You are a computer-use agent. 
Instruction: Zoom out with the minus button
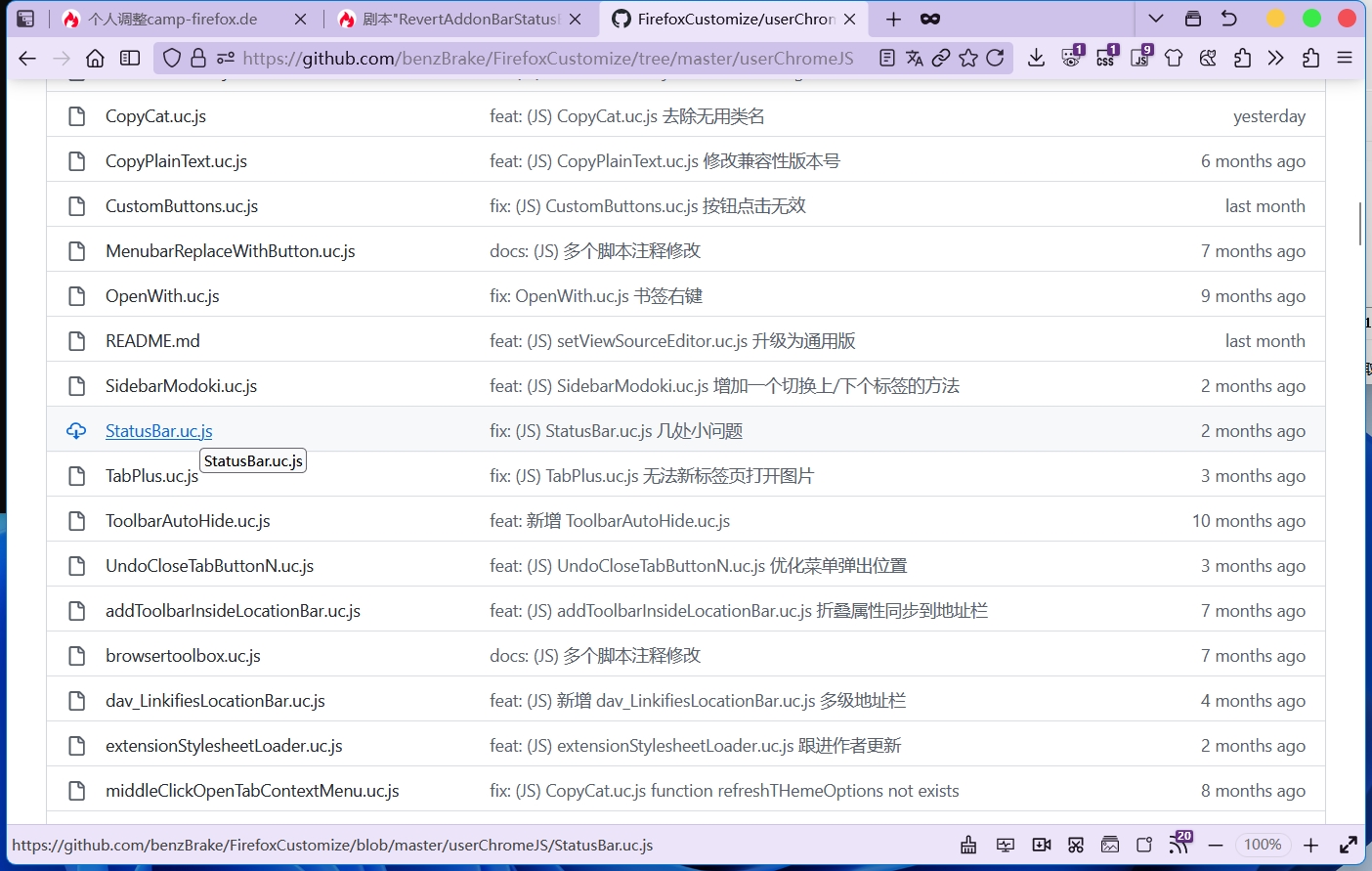(1216, 845)
